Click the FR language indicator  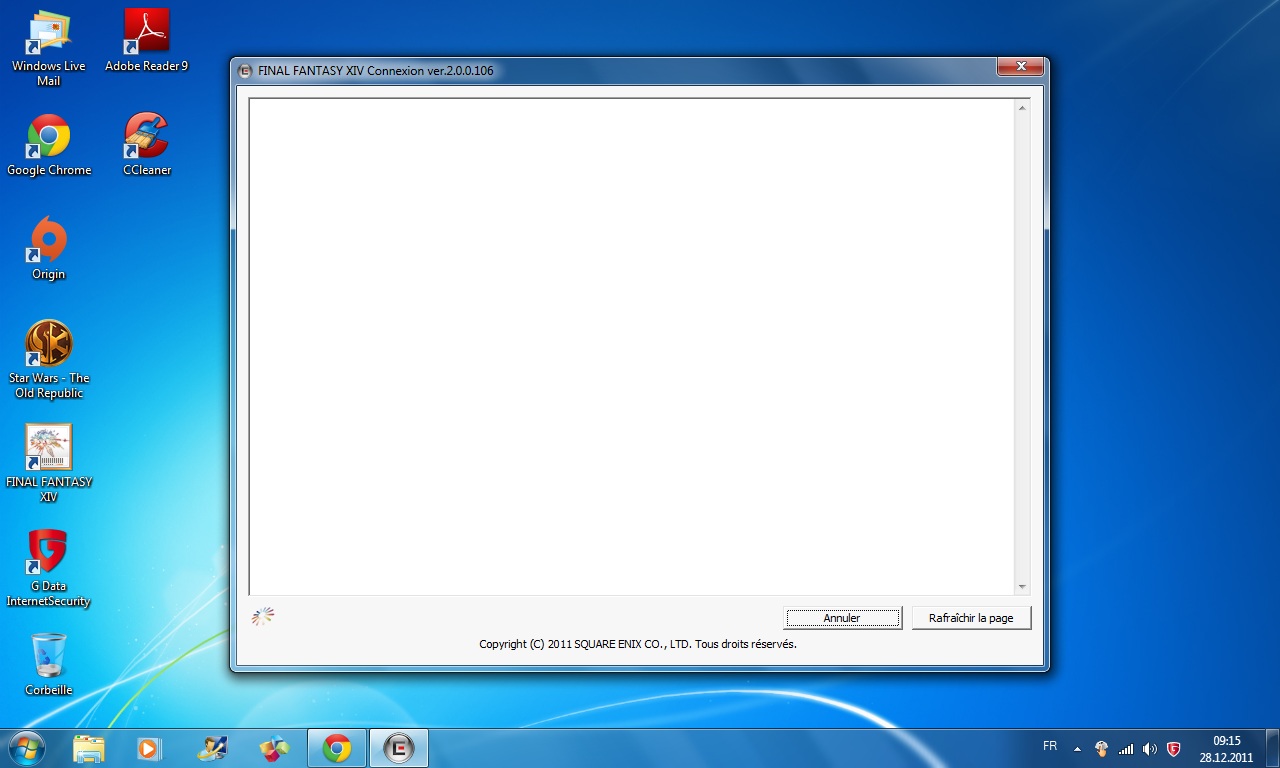(1050, 746)
